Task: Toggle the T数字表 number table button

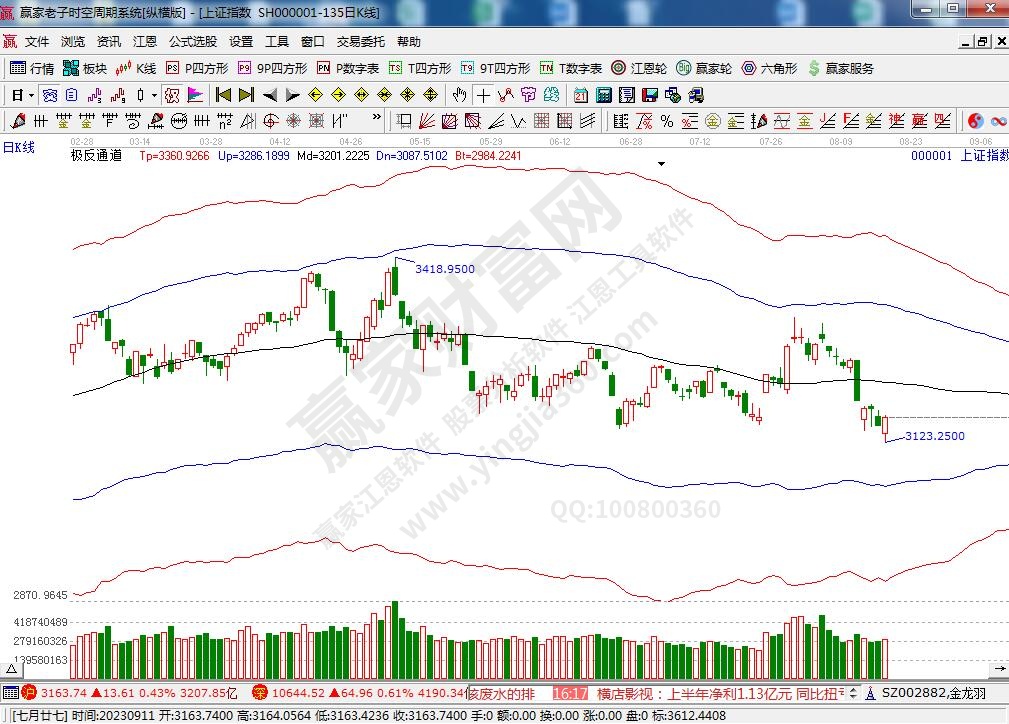Action: pos(571,69)
